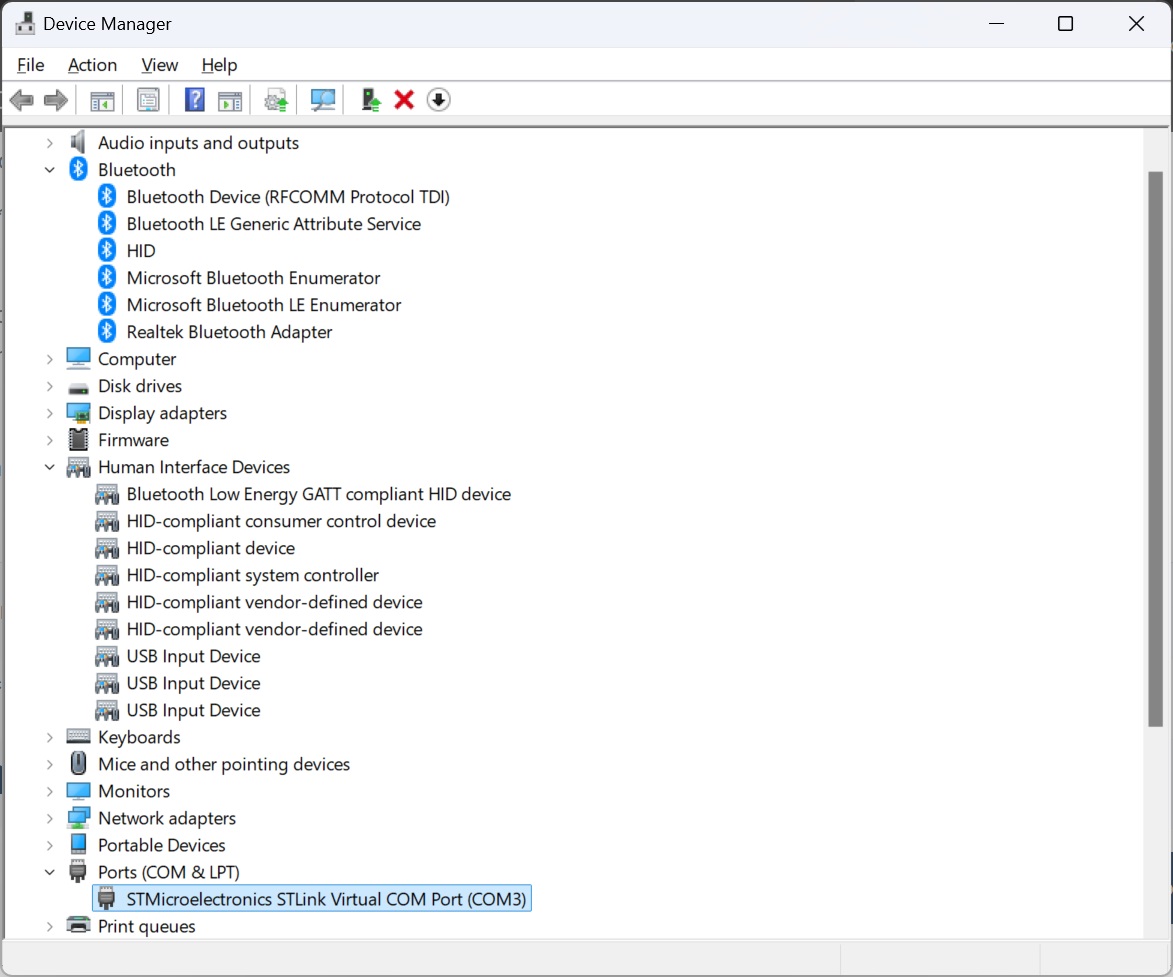Image resolution: width=1173 pixels, height=977 pixels.
Task: Select the Realtek Bluetooth Adapter device
Action: (230, 331)
